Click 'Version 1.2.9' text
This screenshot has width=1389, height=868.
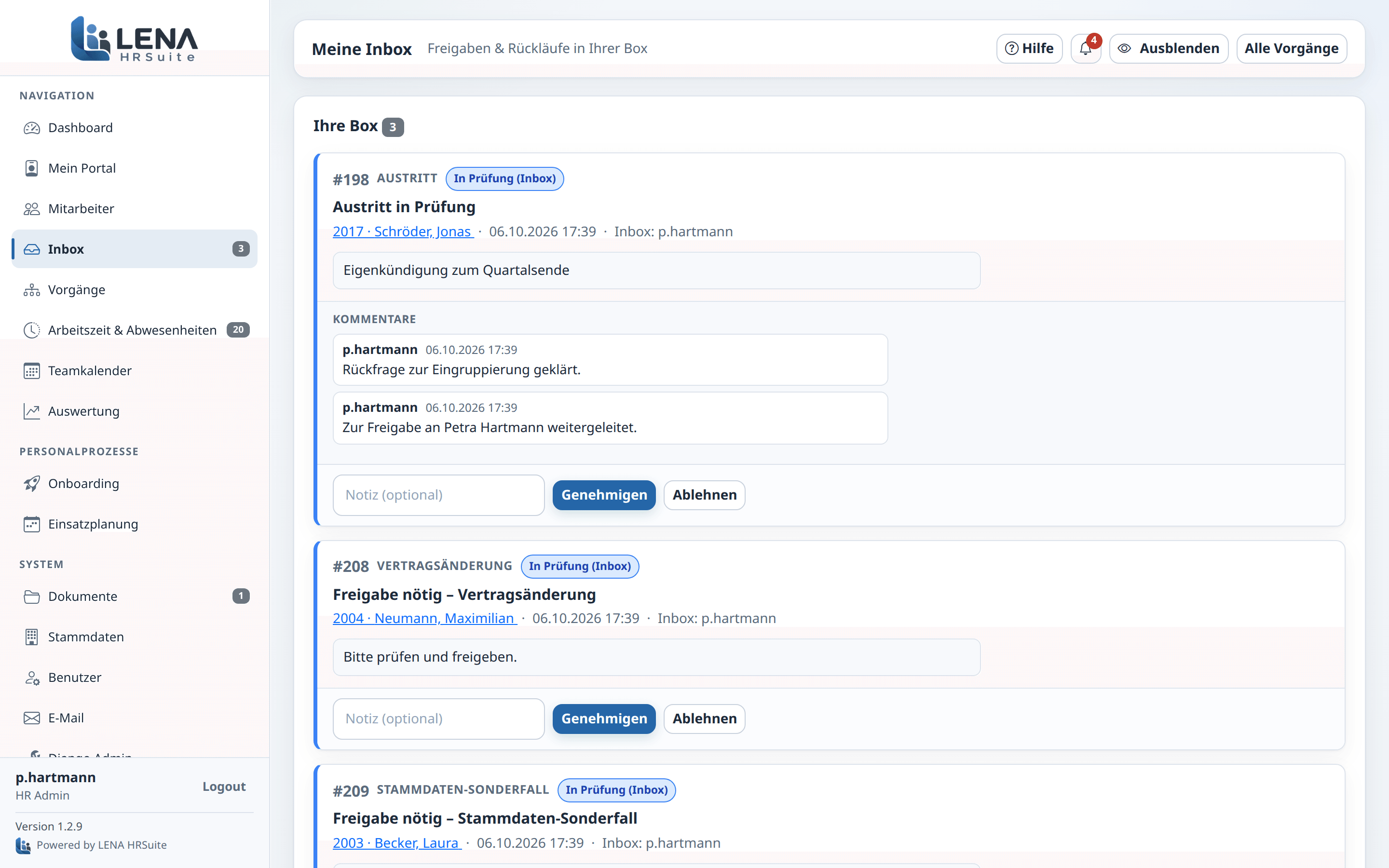pos(49,826)
